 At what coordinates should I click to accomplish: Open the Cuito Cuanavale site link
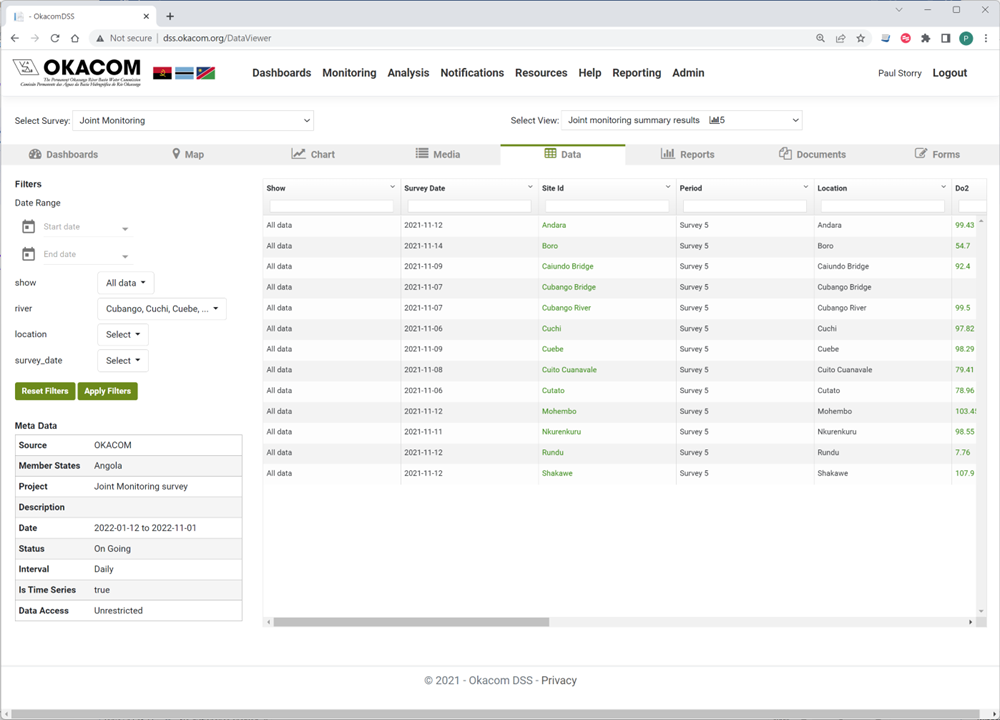[569, 370]
